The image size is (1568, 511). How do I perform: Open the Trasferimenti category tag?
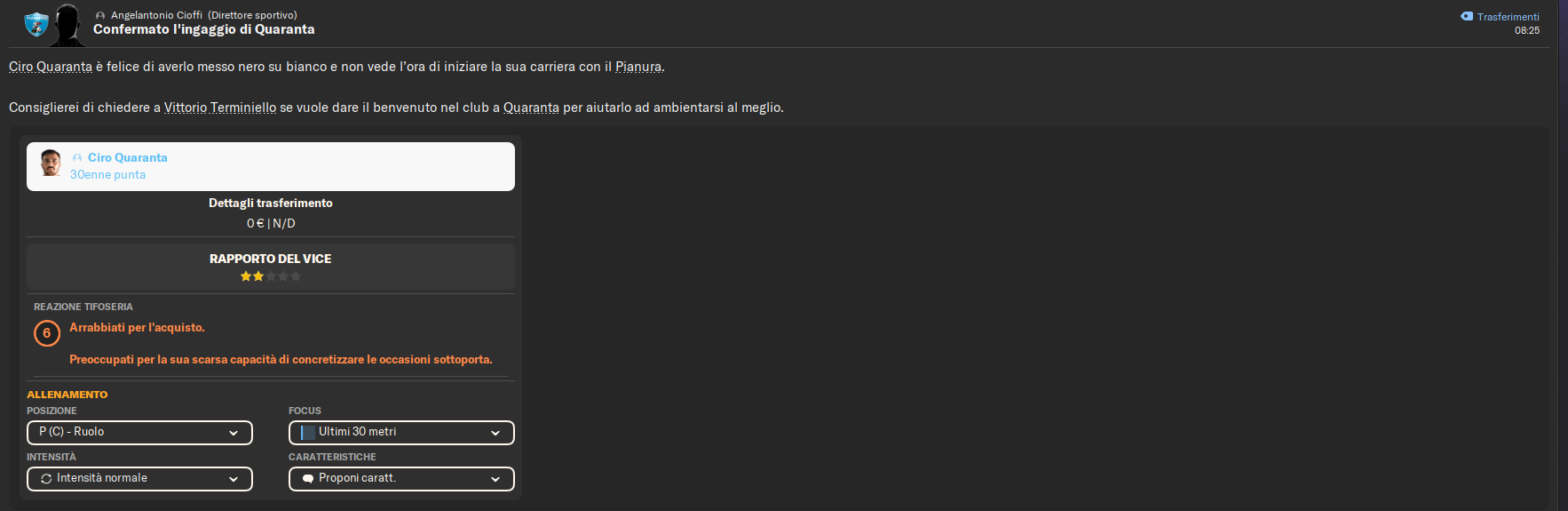point(1500,17)
